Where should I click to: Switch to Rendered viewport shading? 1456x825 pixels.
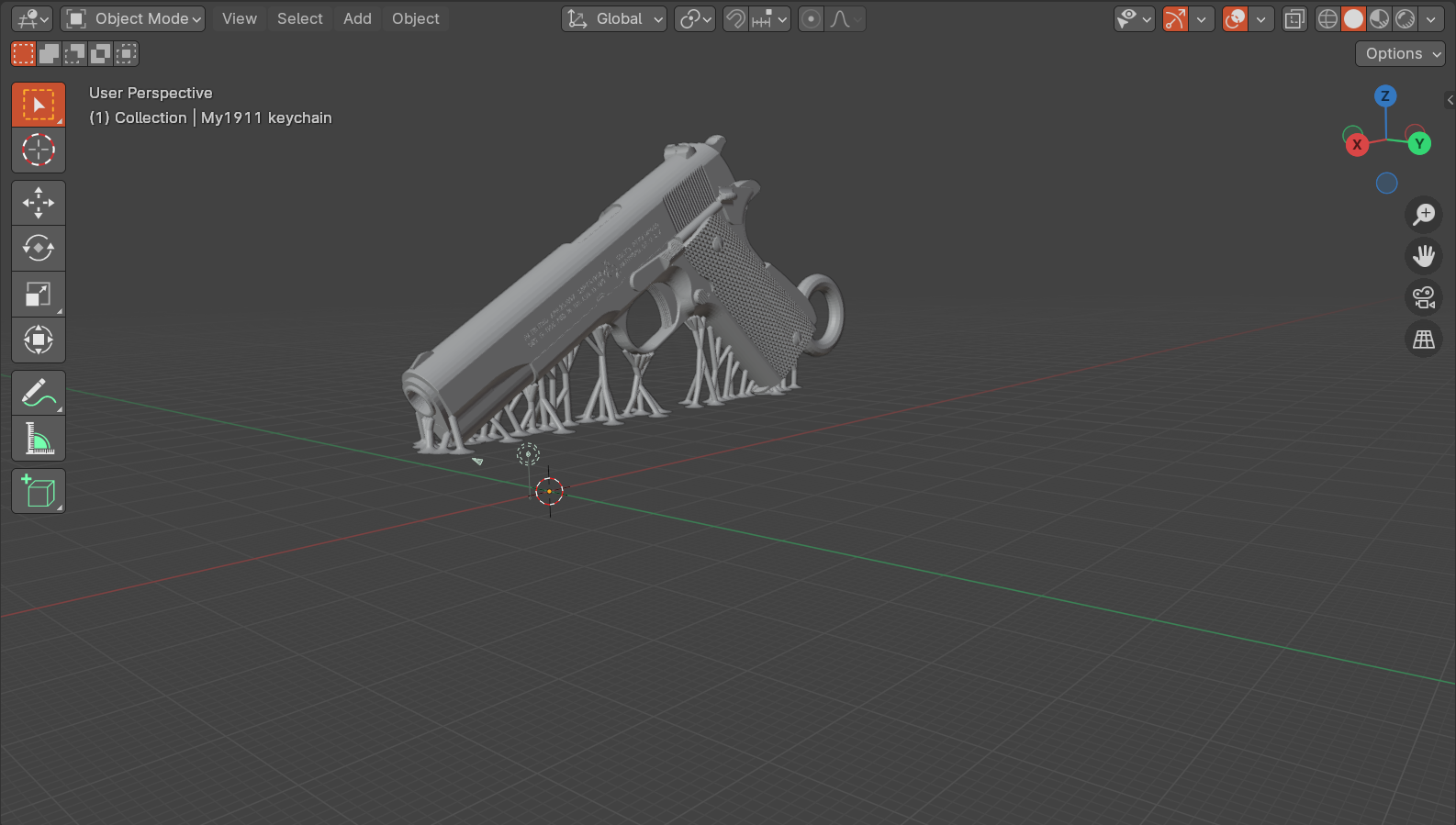pos(1405,18)
